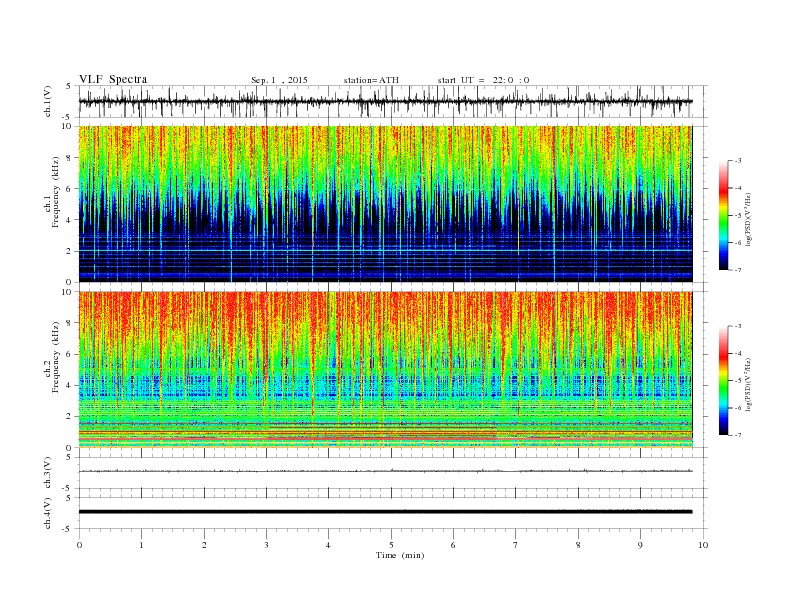Click inside the ch.1 spectrogram panel
Viewport: 792px width, 612px height.
(x=385, y=204)
